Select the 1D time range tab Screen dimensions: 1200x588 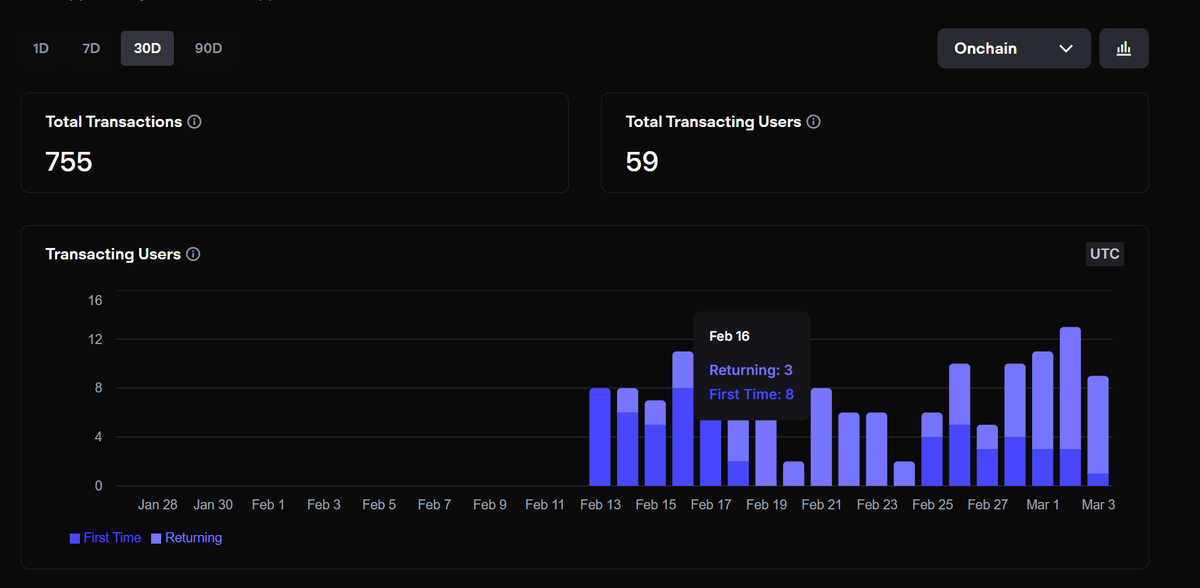pyautogui.click(x=41, y=48)
